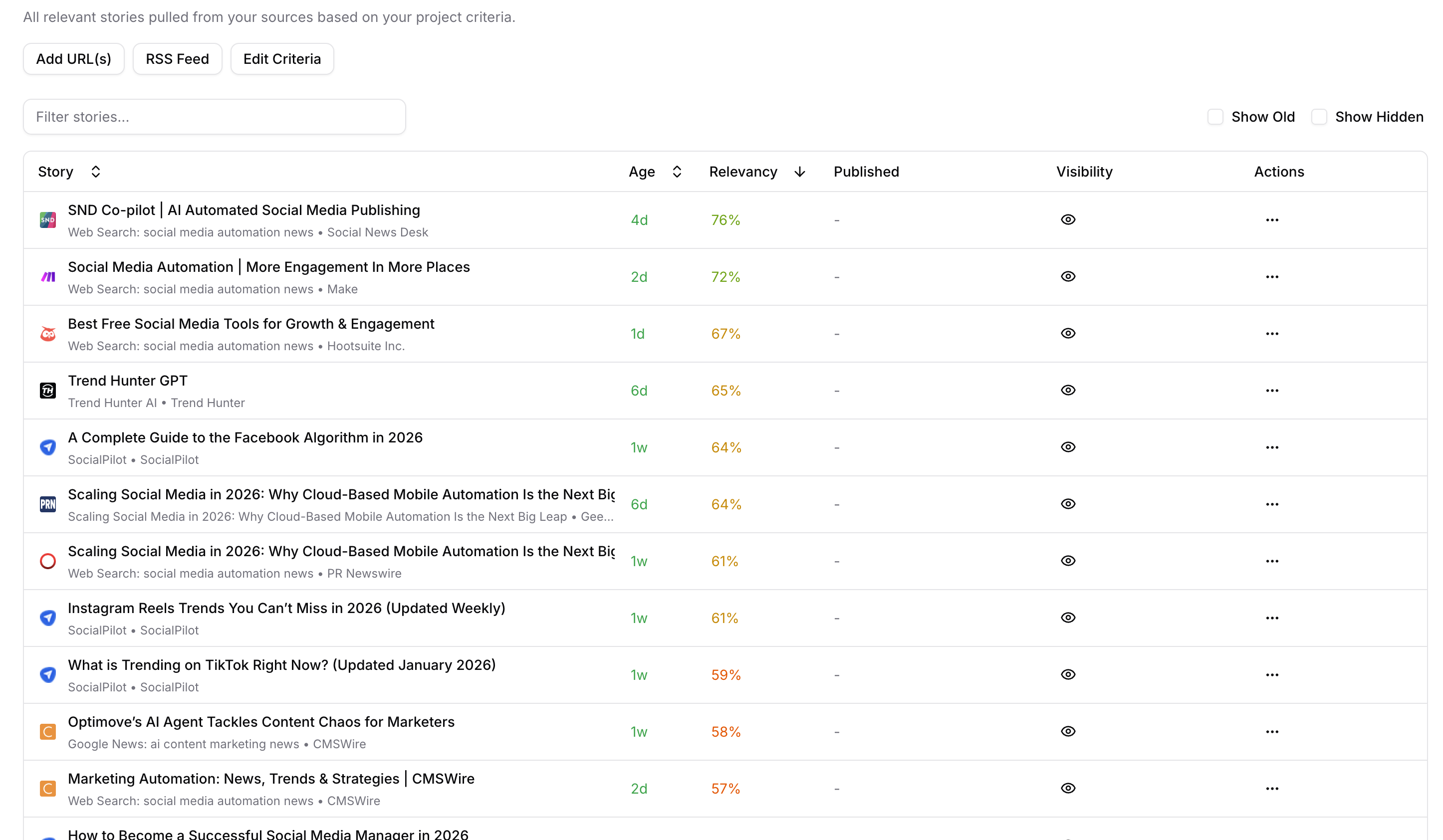1443x840 pixels.
Task: Enable the Show Hidden checkbox
Action: (x=1319, y=117)
